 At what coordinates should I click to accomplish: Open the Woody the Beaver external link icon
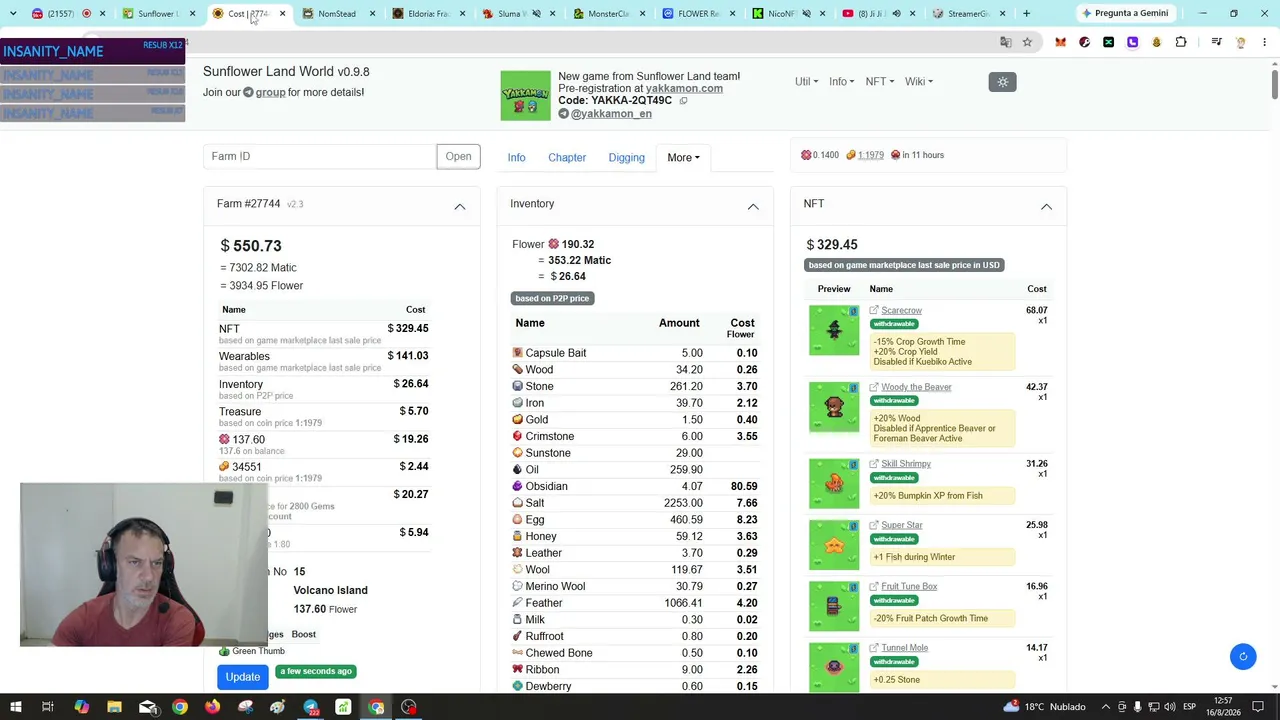(874, 387)
